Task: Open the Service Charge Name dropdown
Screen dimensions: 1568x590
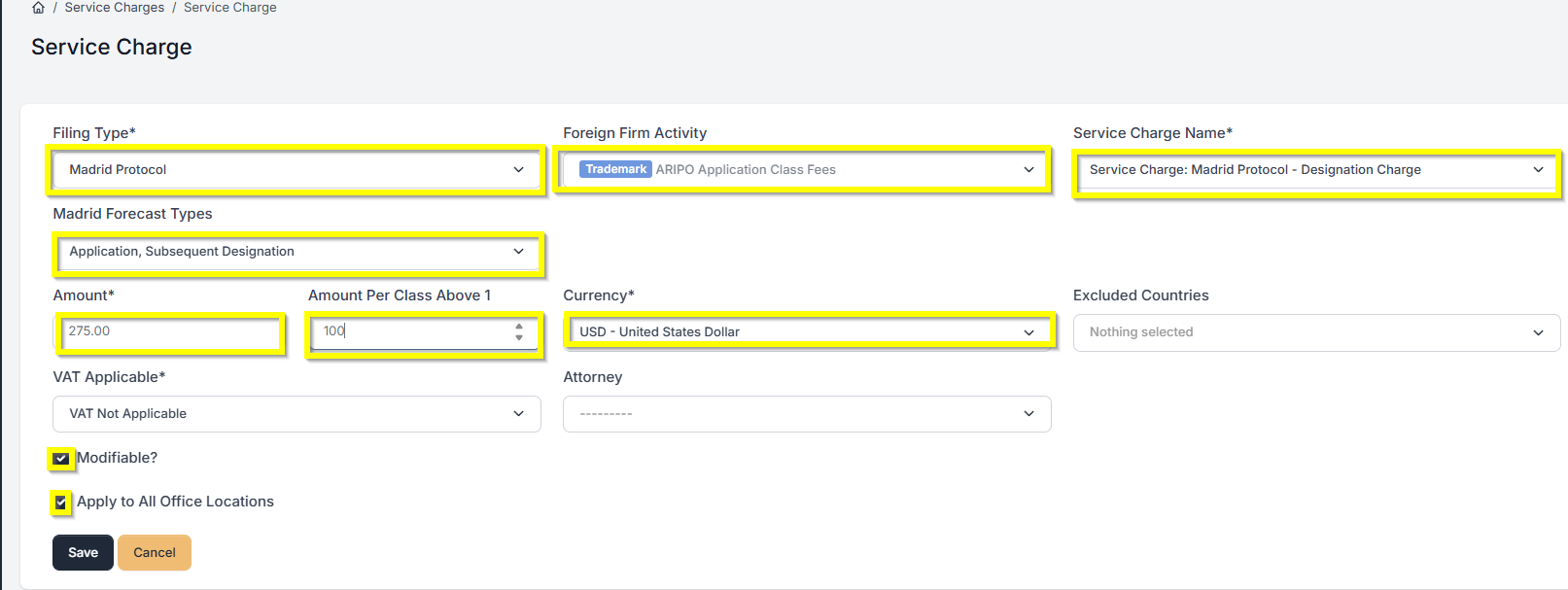Action: (1316, 170)
